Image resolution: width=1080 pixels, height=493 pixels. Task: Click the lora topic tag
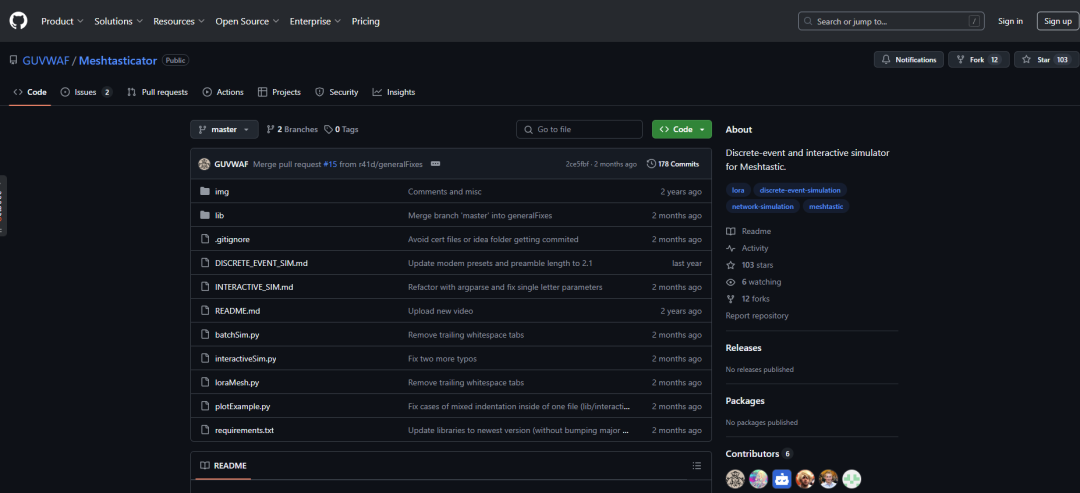(738, 189)
